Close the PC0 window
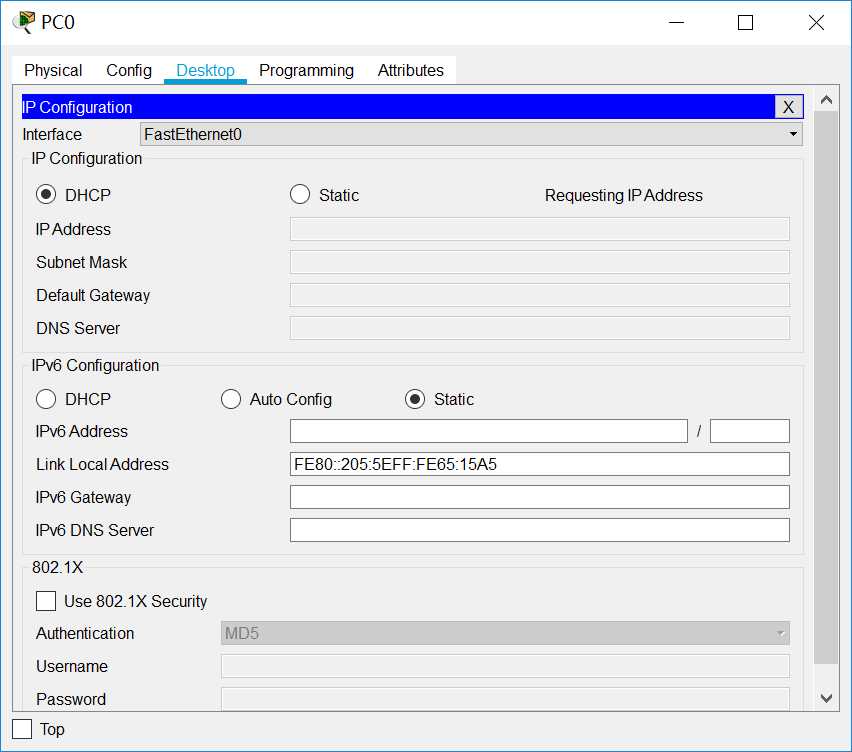The height and width of the screenshot is (752, 852). (816, 22)
